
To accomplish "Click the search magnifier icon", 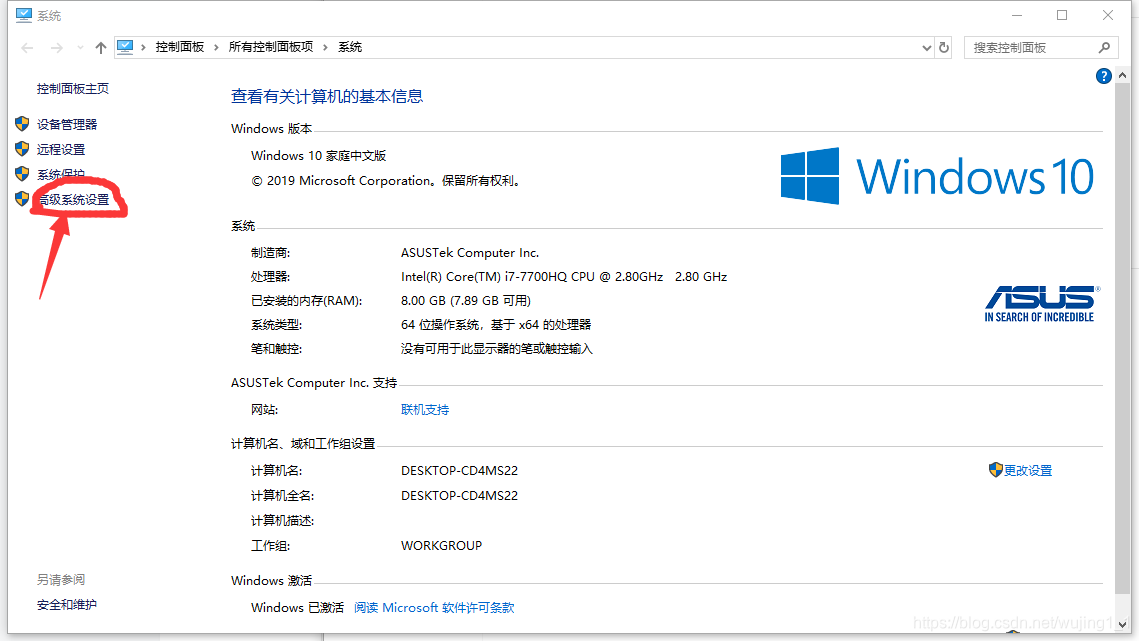I will (1104, 48).
